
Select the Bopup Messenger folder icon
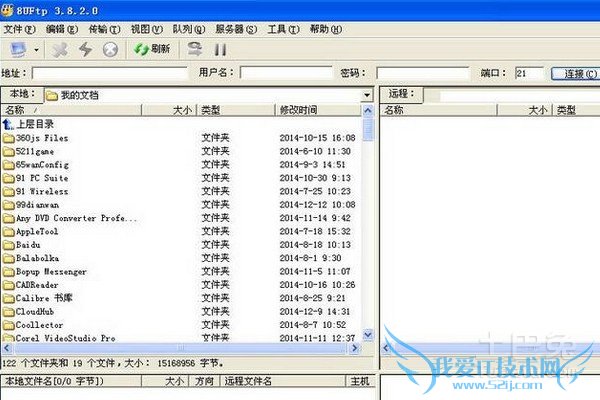[x=8, y=272]
